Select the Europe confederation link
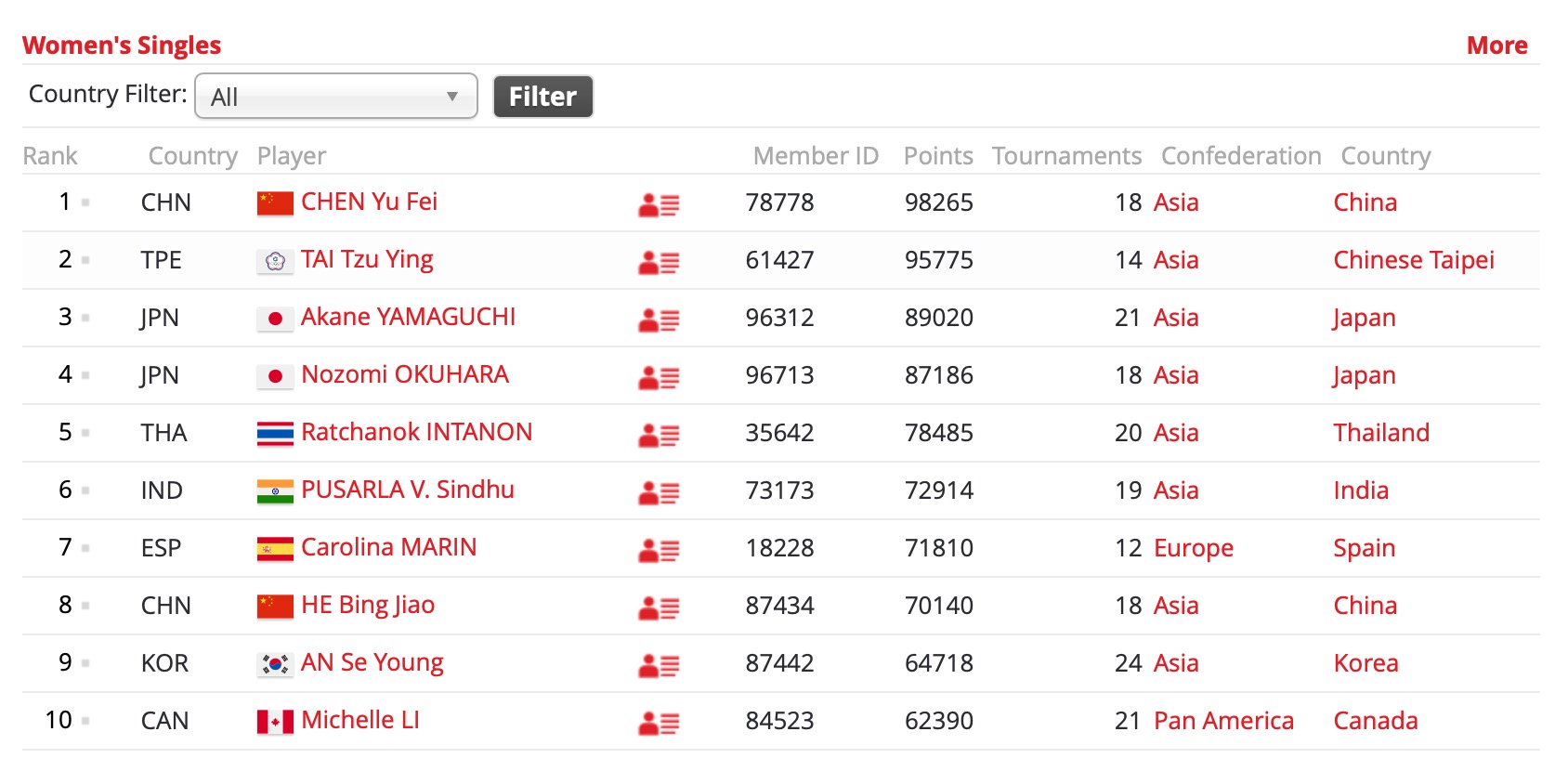The height and width of the screenshot is (771, 1568). (x=1194, y=548)
